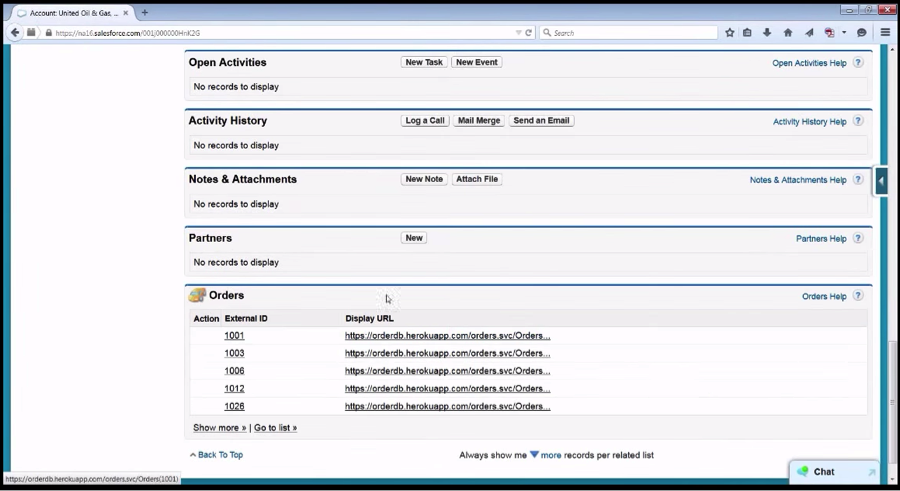Open order External ID 1006
The image size is (900, 491).
pos(234,371)
